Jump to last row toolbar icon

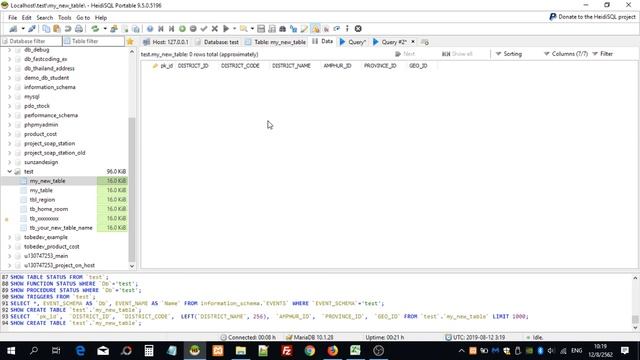(171, 29)
